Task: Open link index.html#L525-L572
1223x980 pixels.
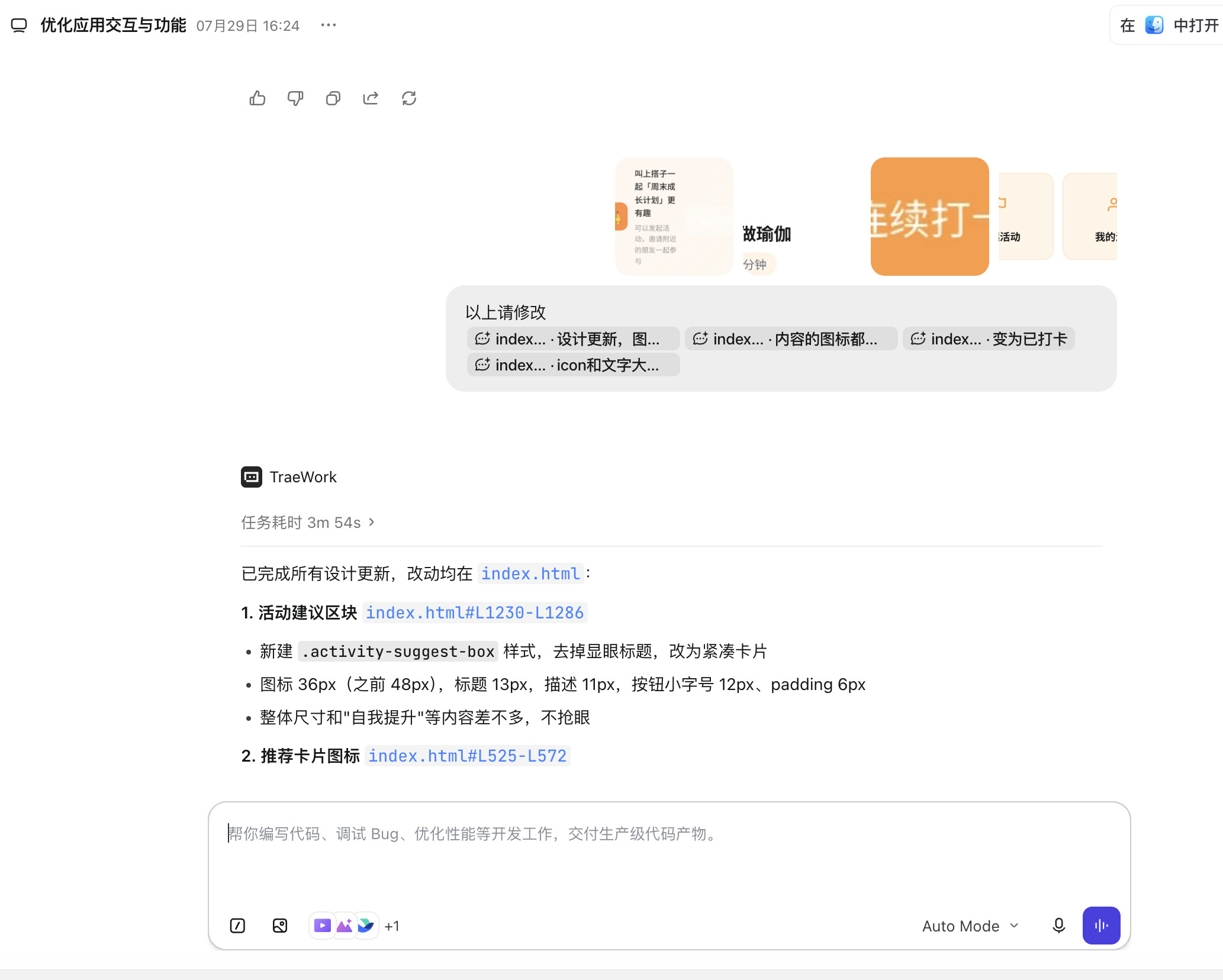Action: [468, 756]
